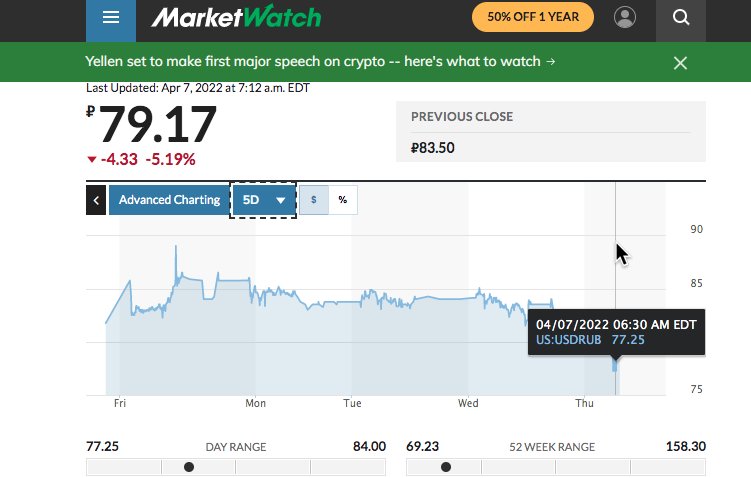Click the PREVIOUS CLOSE heading
The image size is (751, 478).
(462, 117)
